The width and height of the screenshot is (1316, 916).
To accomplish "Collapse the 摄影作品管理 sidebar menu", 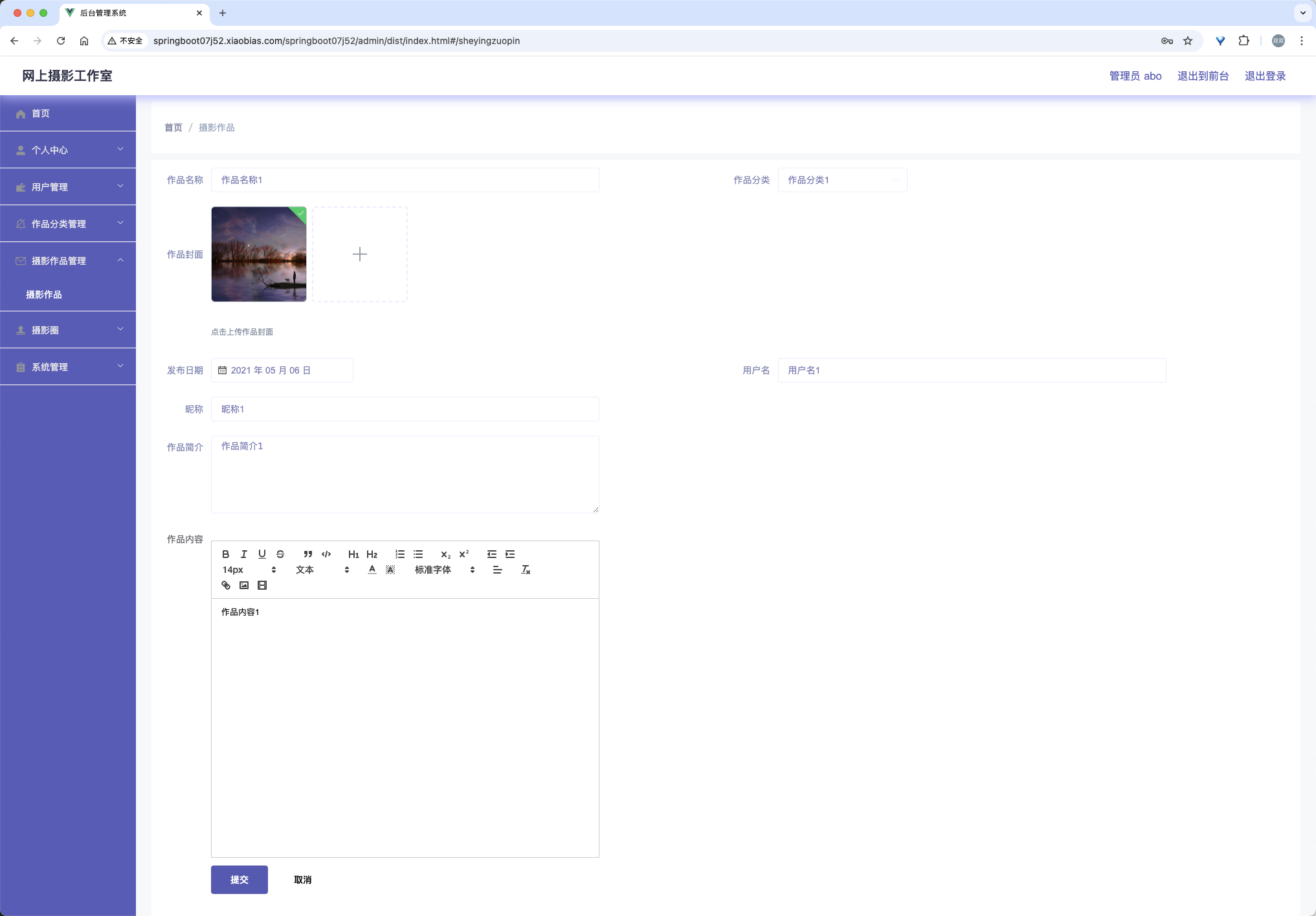I will [68, 260].
